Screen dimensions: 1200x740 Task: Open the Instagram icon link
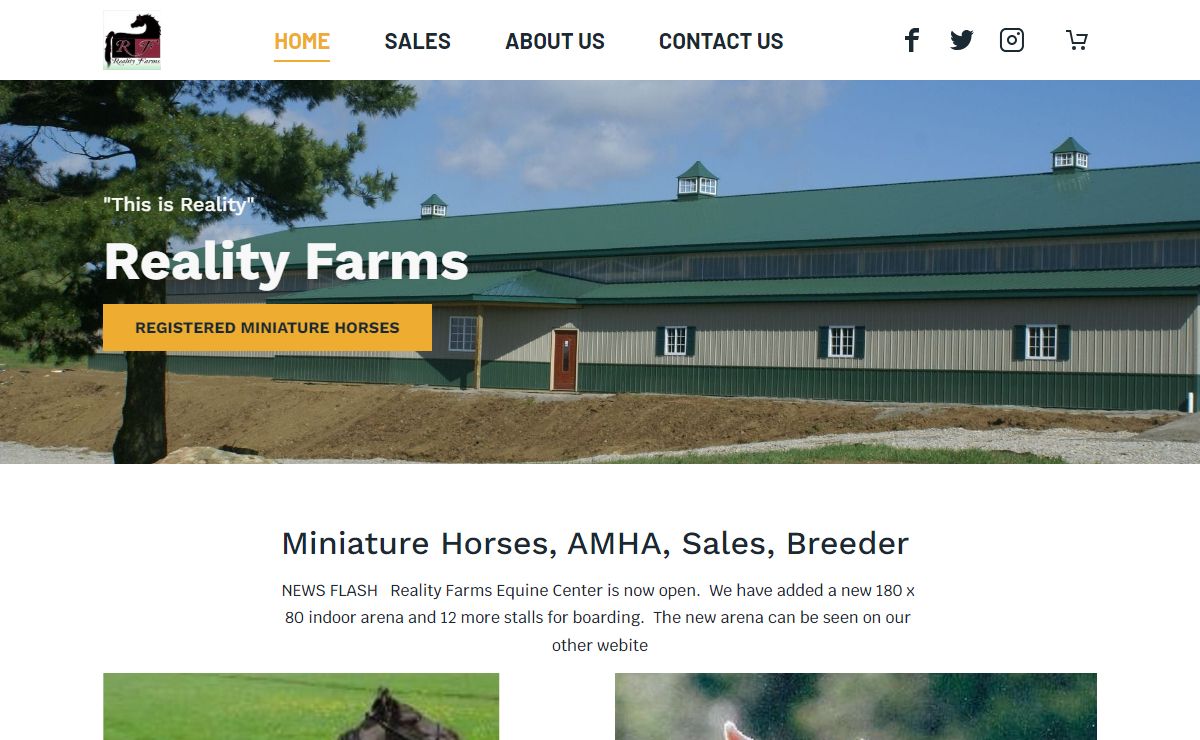pos(1012,40)
